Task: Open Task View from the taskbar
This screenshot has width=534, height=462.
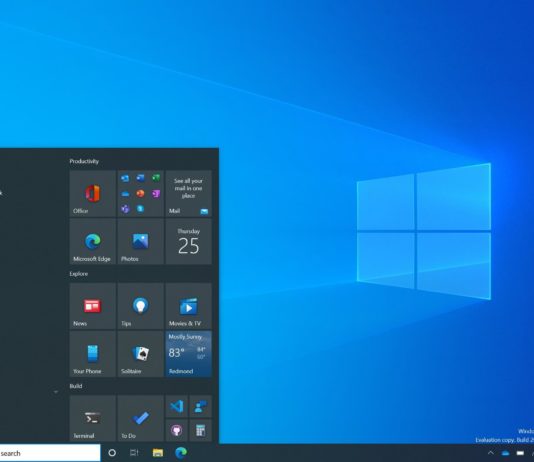Action: (134, 453)
